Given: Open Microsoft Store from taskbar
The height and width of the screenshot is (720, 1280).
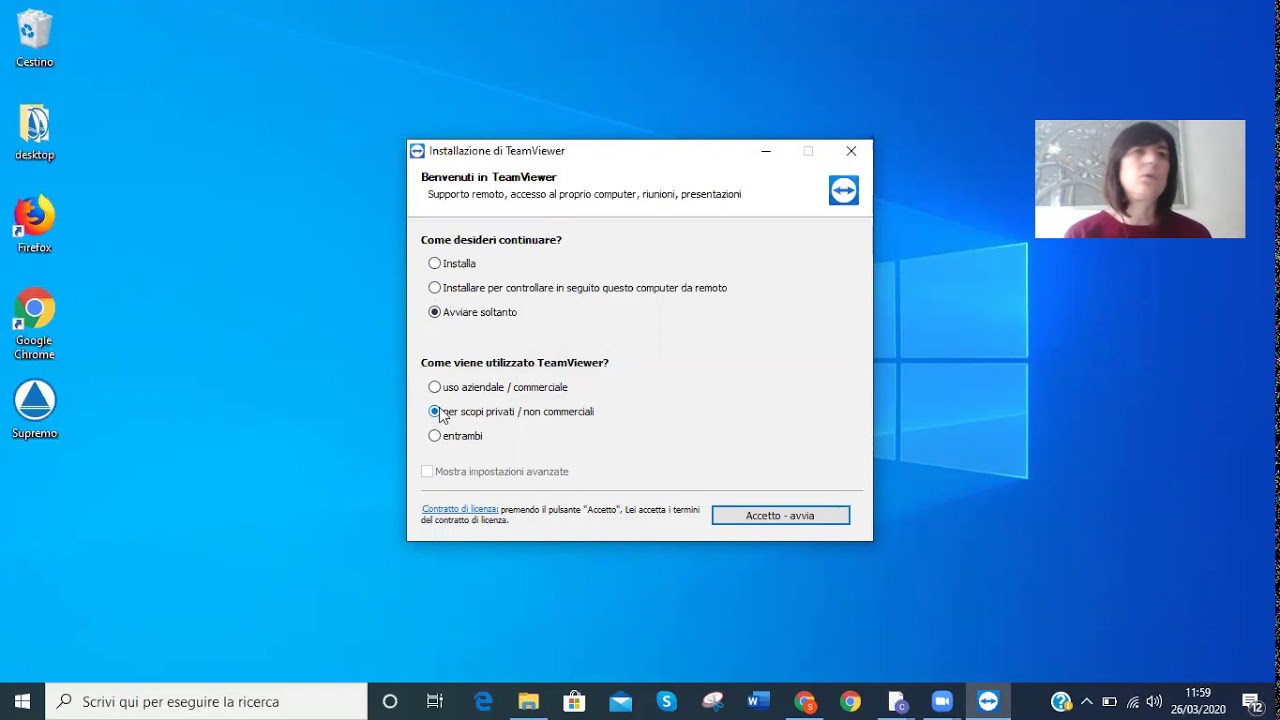Looking at the screenshot, I should coord(575,701).
